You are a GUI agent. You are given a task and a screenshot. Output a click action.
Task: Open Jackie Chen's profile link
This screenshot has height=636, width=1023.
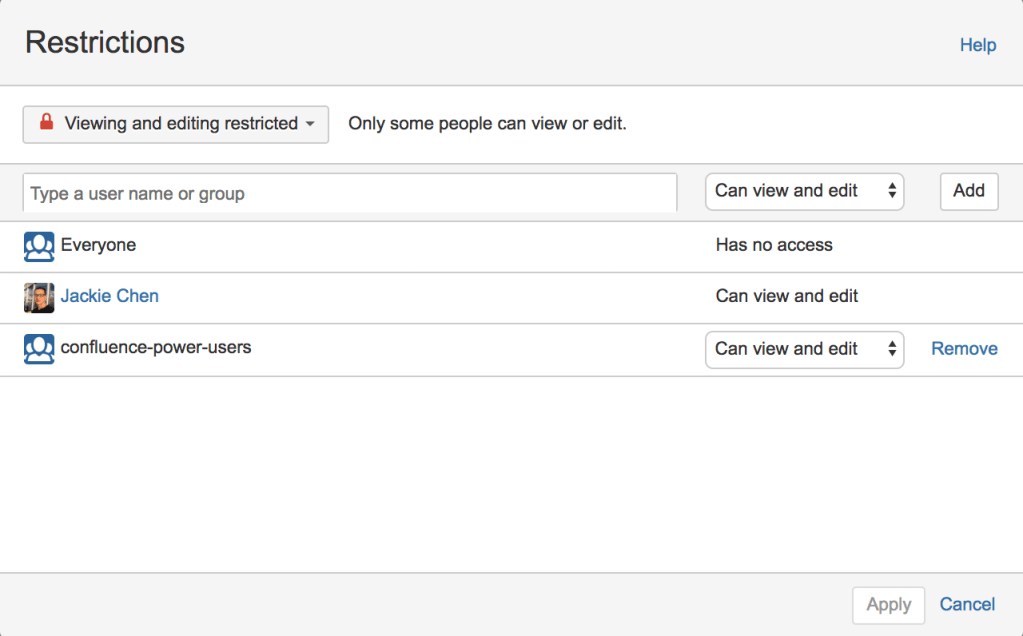tap(110, 296)
